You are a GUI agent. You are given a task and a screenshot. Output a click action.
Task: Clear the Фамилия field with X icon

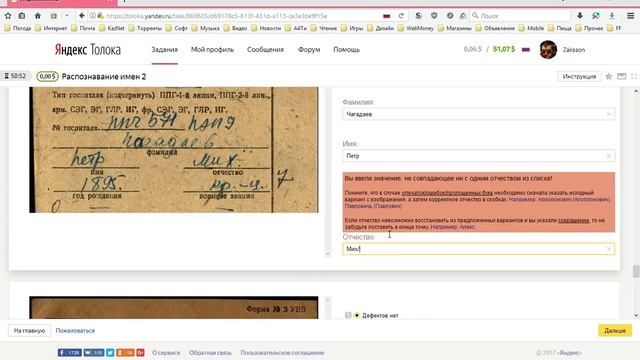point(609,114)
